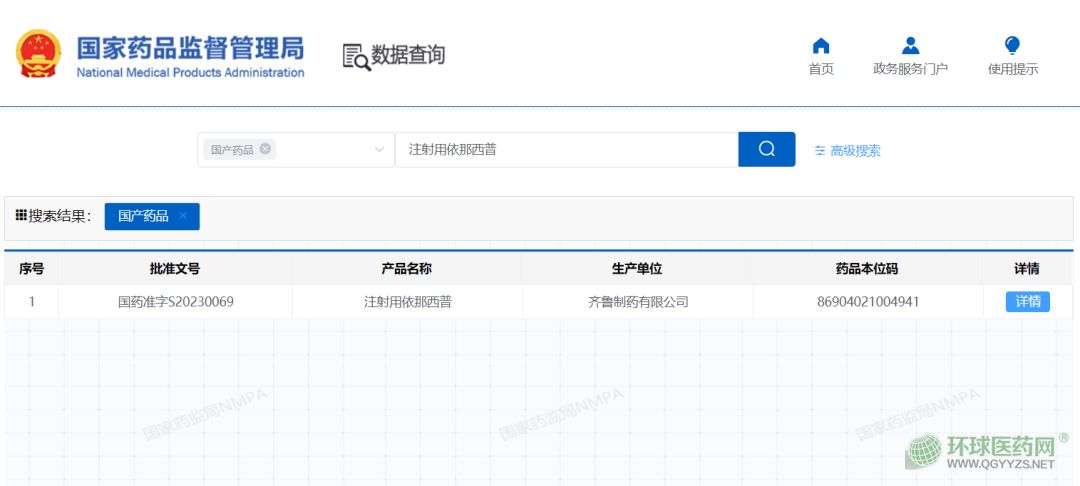Remove the 国产药品 tag in the category selector
Screen dimensions: 1080x486
click(x=265, y=149)
